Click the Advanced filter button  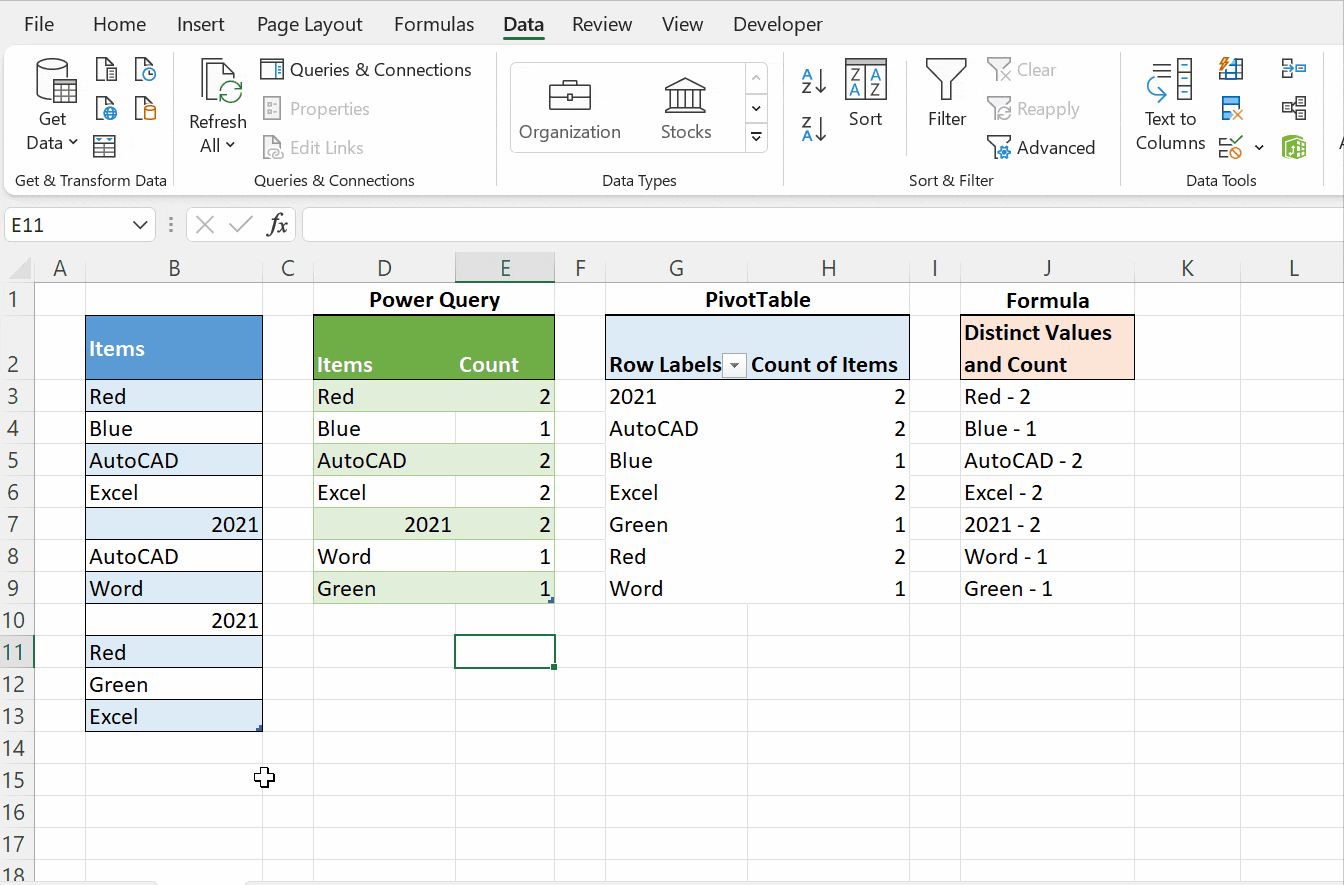[1042, 147]
